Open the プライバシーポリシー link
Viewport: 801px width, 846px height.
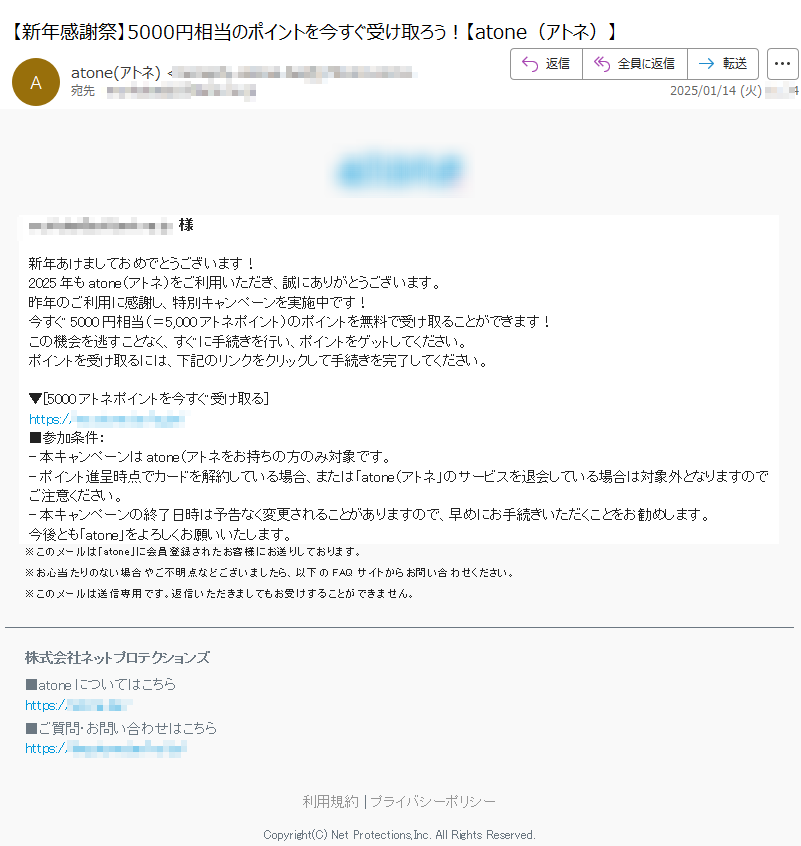(x=433, y=801)
